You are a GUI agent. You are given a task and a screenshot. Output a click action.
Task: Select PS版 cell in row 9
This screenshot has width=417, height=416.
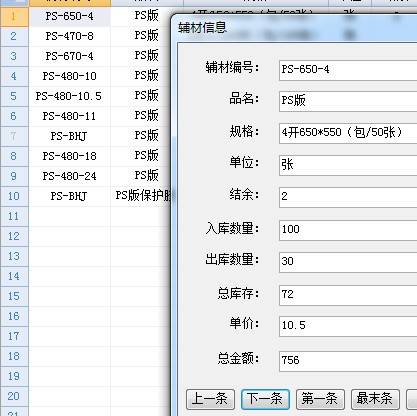click(141, 176)
